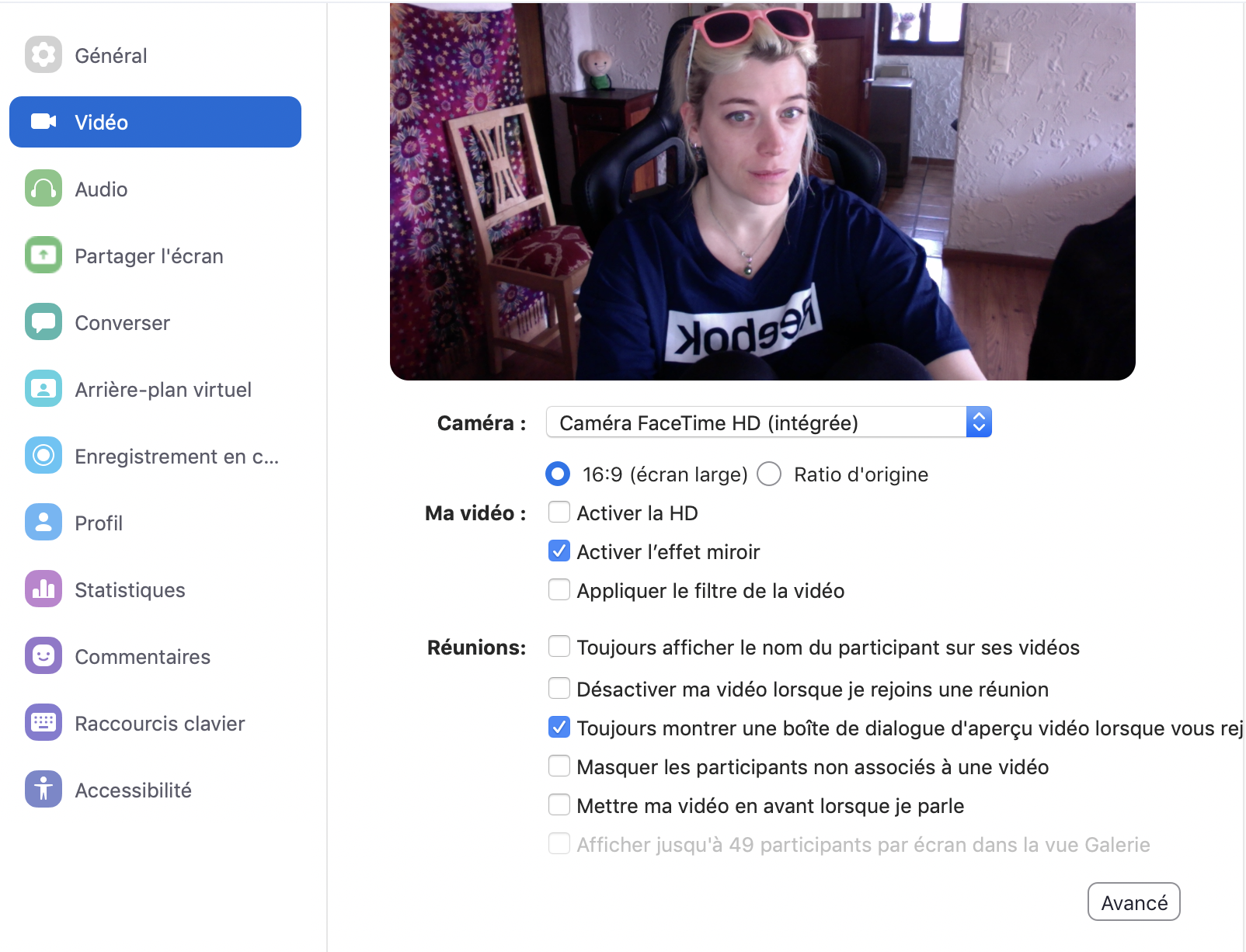
Task: Open the Accessibilité icon
Action: (44, 790)
